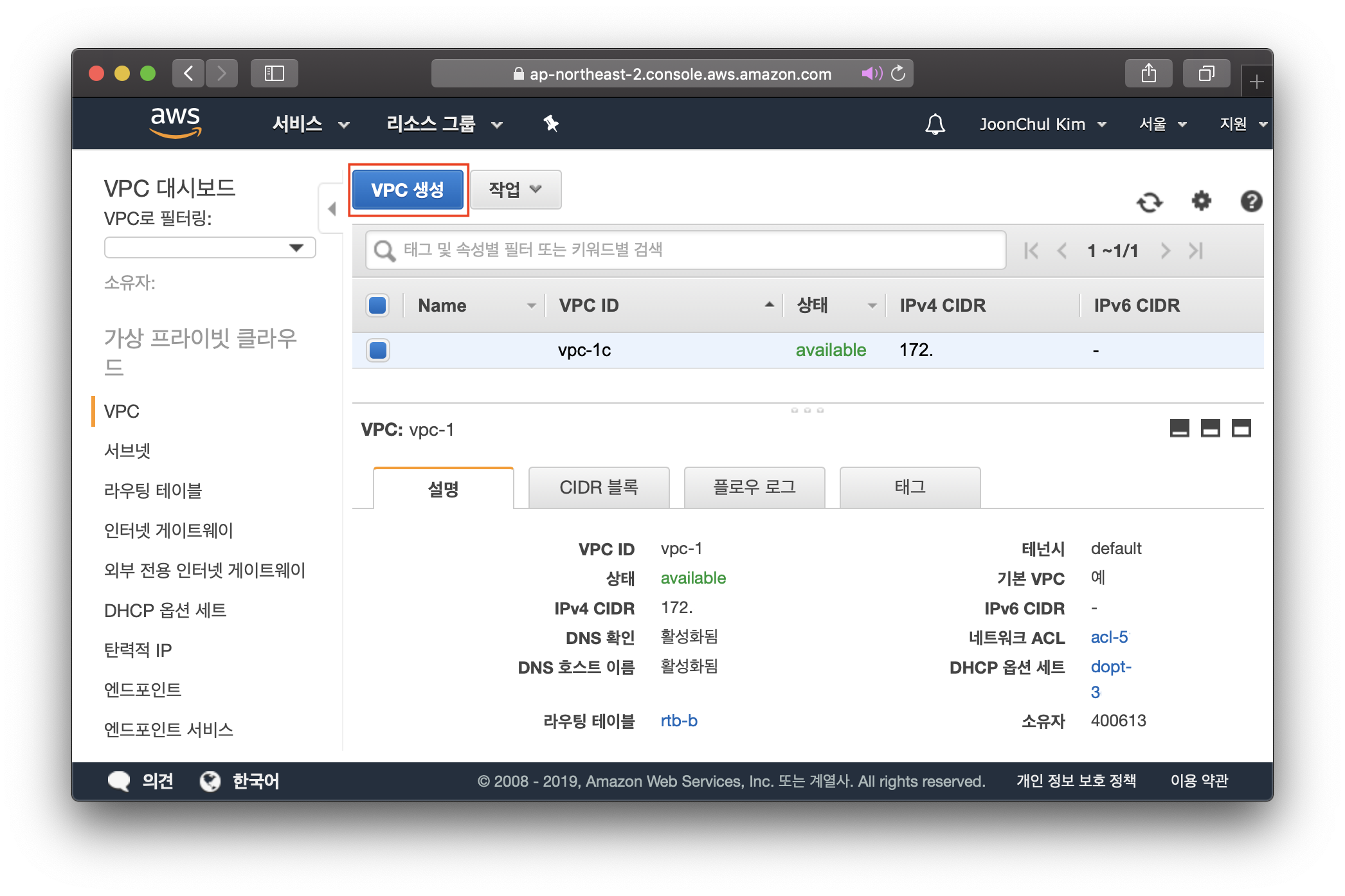Switch to the CIDR 블록 tab

coord(599,488)
